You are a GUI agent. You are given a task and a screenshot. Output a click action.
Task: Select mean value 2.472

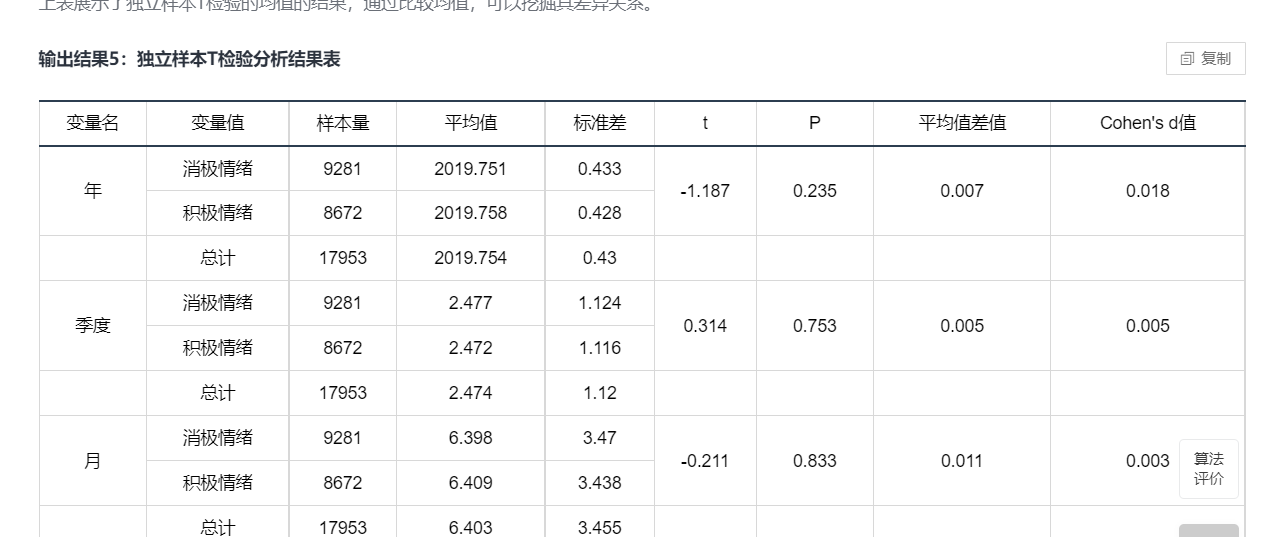[471, 348]
